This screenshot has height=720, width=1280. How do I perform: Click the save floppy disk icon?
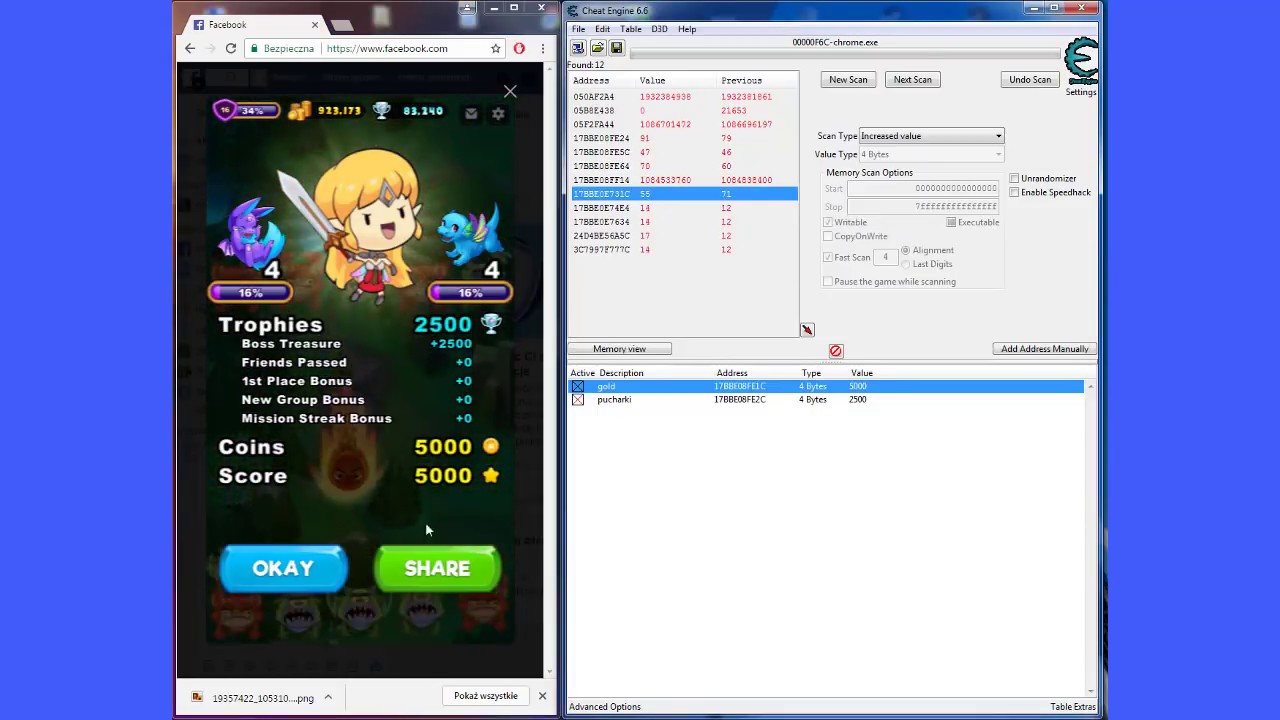point(616,48)
